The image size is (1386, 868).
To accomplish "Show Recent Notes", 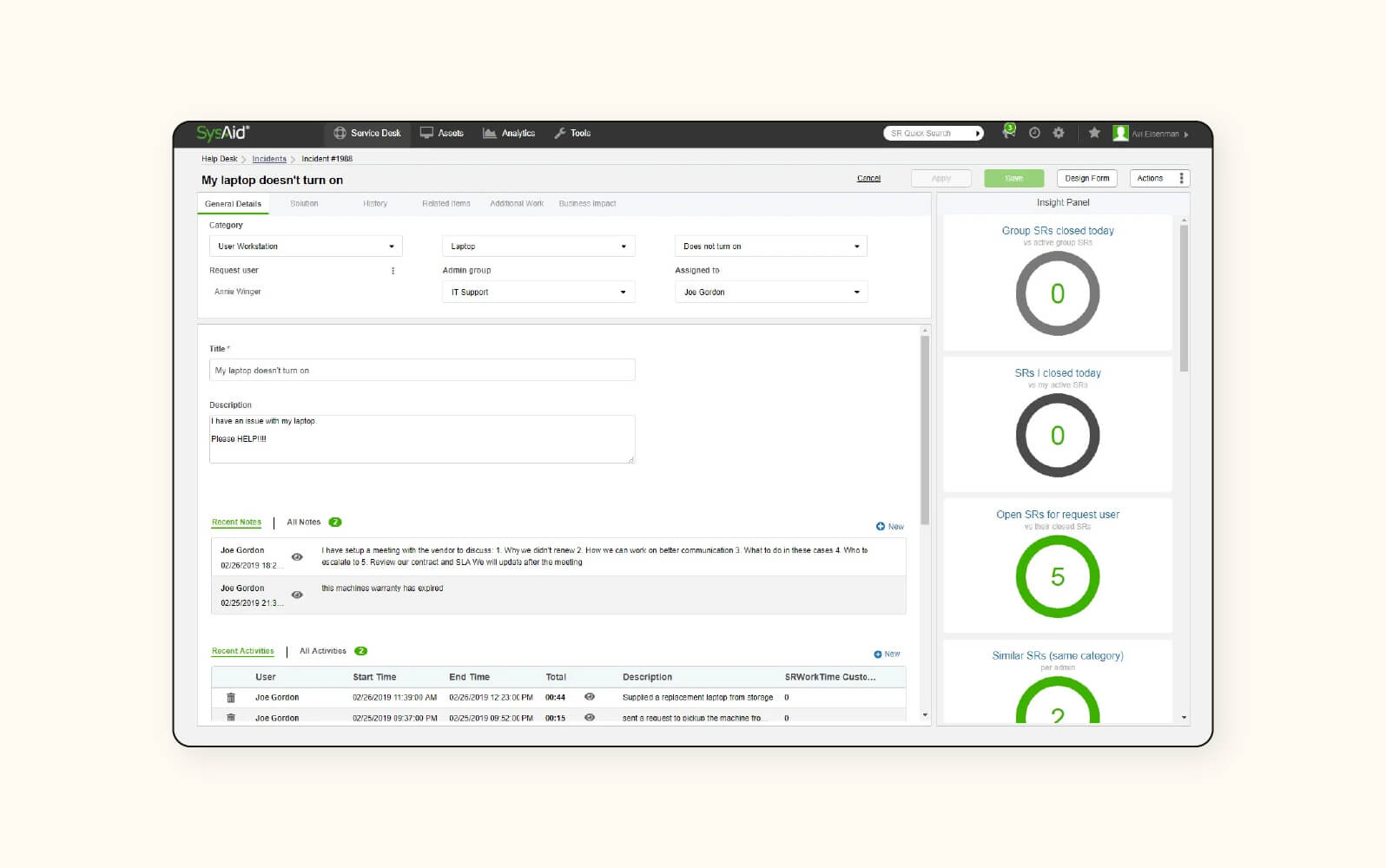I will coord(236,523).
